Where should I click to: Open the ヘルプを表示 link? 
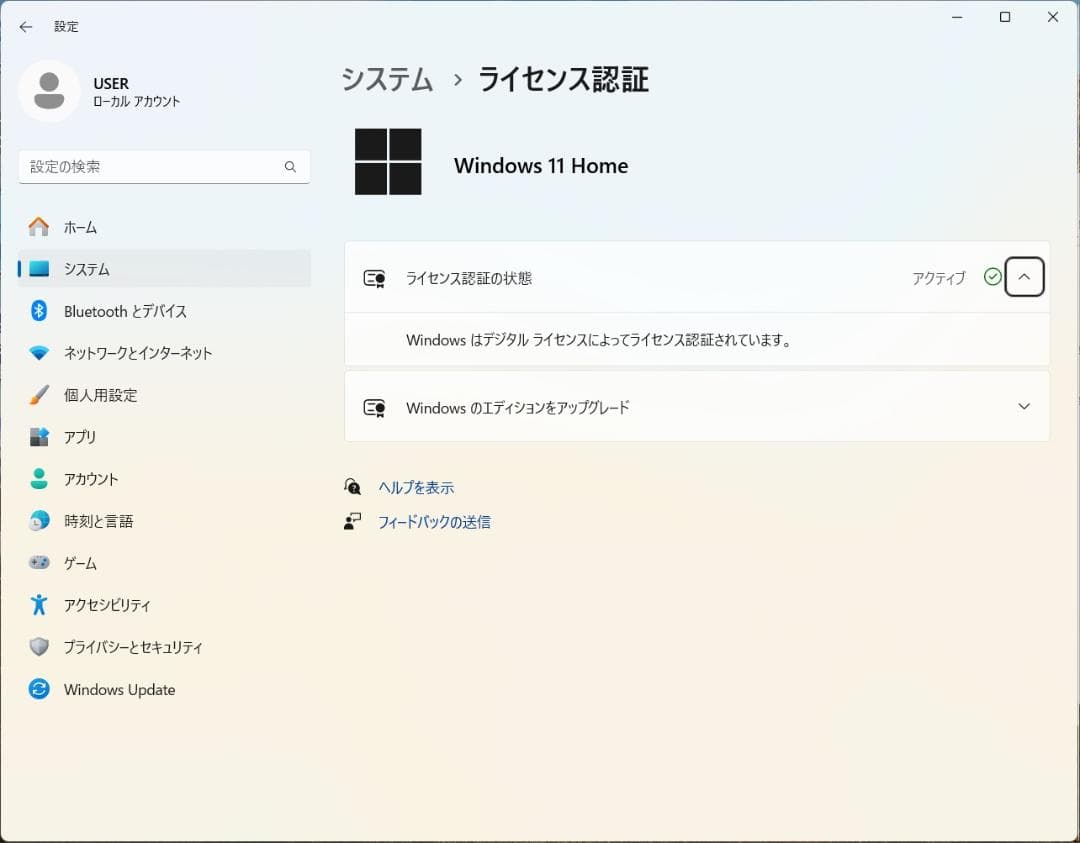click(415, 487)
